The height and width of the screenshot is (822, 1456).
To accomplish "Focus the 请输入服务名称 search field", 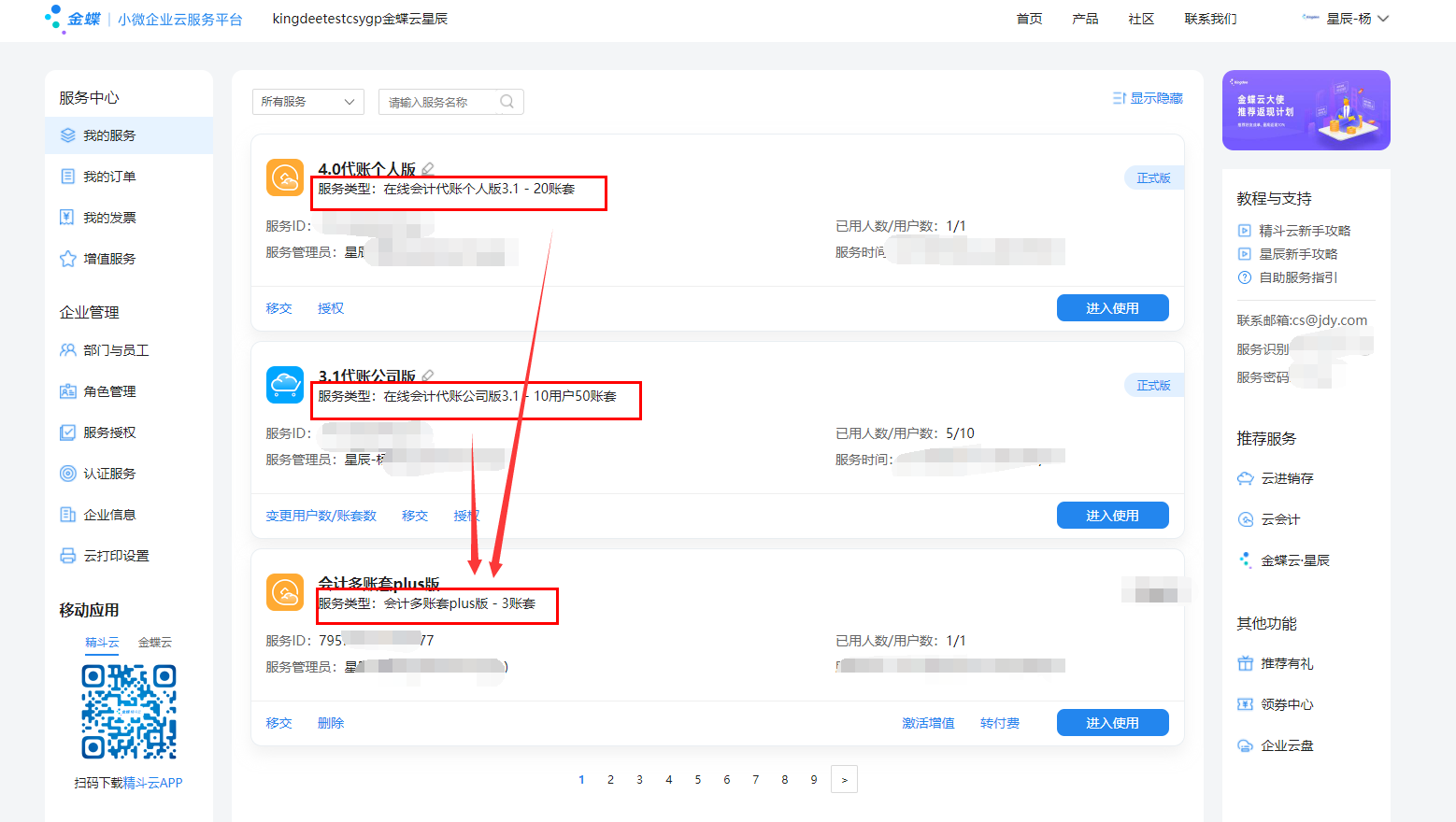I will click(440, 102).
